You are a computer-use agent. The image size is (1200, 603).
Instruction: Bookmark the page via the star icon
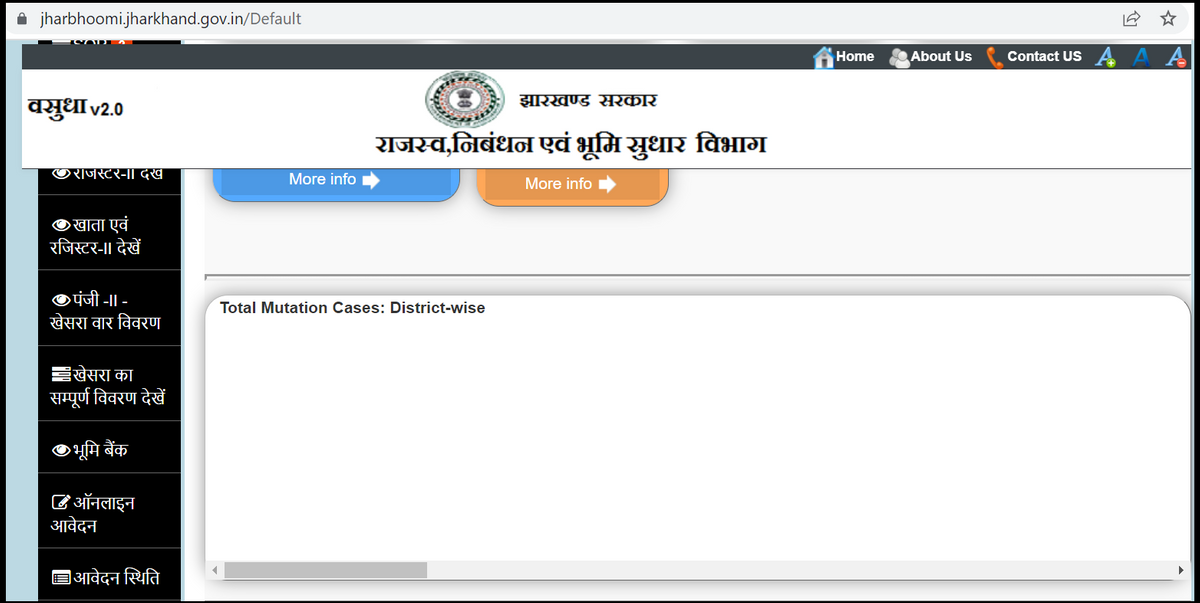[1167, 17]
